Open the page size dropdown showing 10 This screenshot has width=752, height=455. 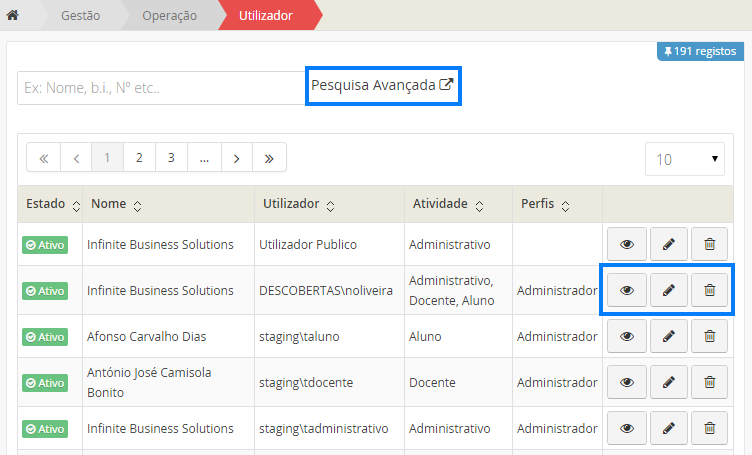(x=686, y=159)
